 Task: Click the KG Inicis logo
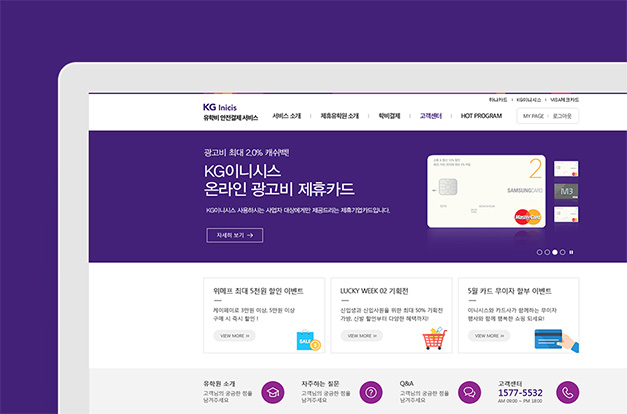click(x=220, y=107)
